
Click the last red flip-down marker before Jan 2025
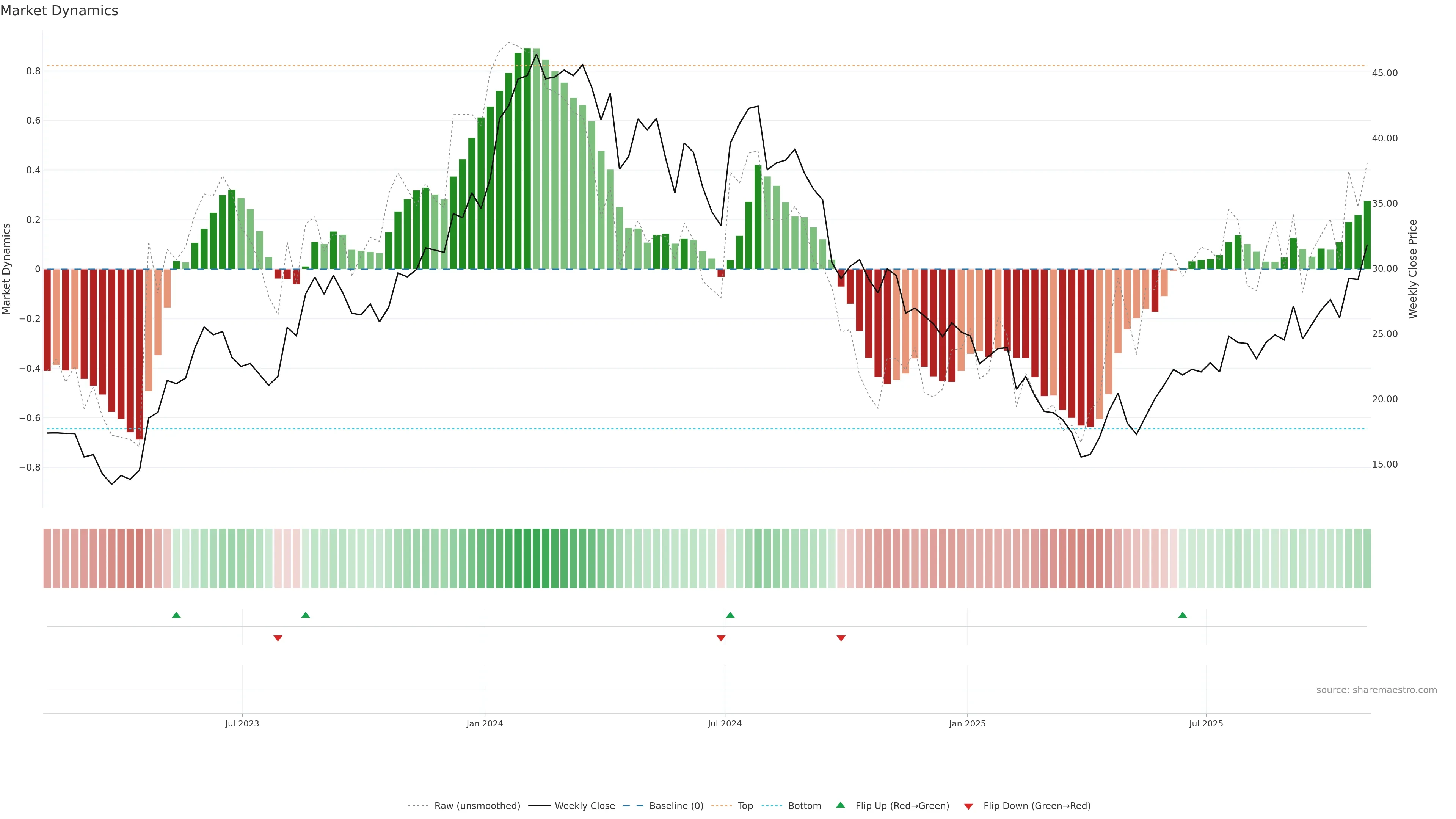(841, 638)
